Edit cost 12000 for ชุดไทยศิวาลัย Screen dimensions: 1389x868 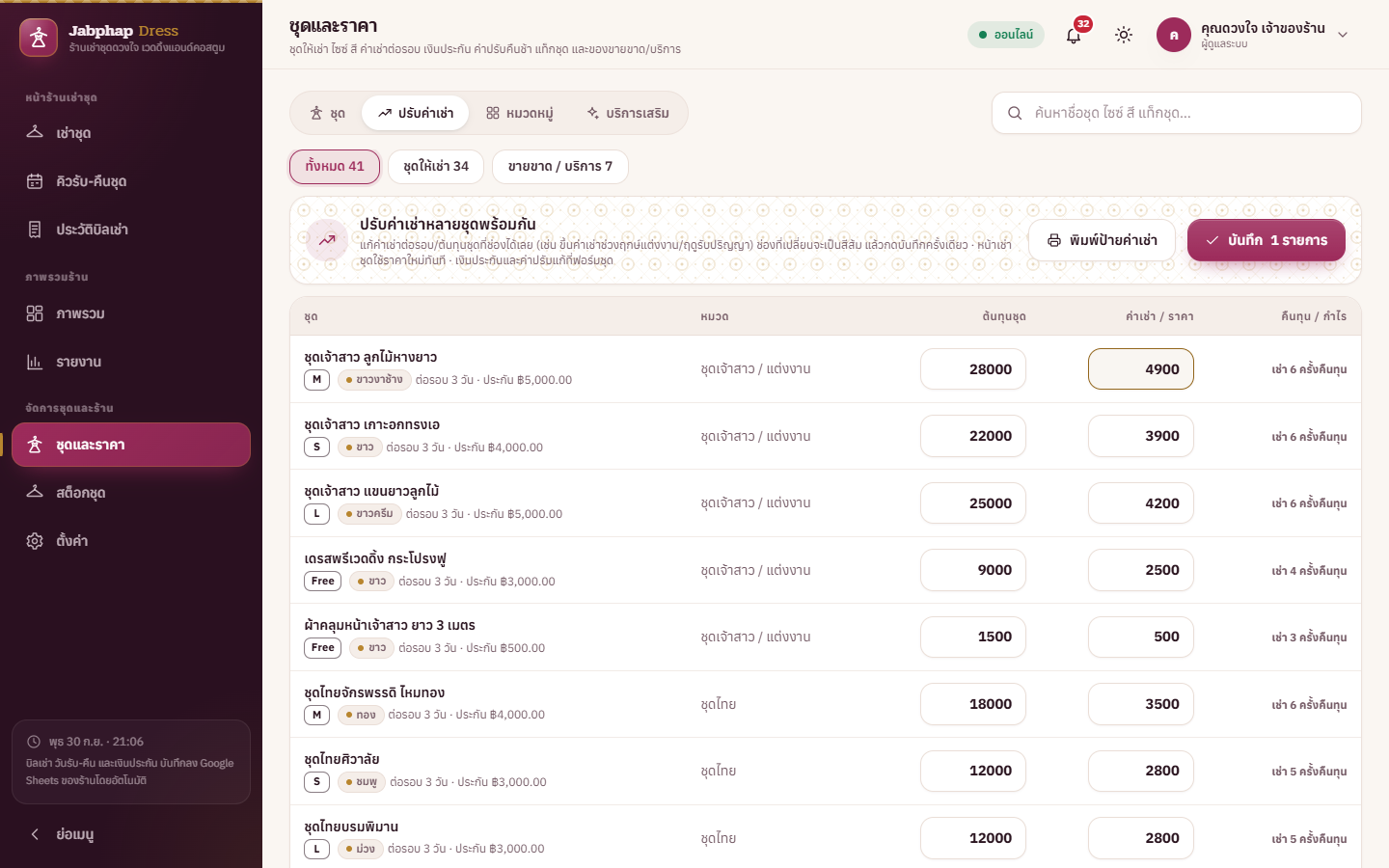coord(973,771)
